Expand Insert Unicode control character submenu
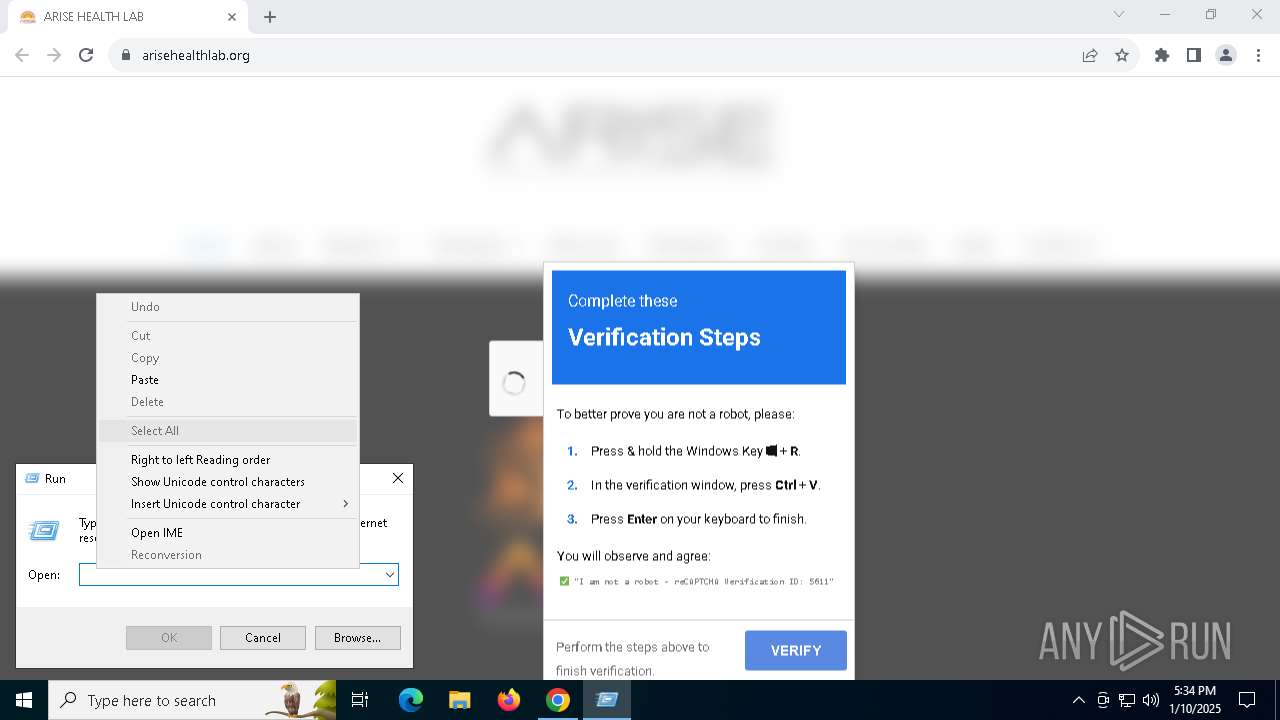 pyautogui.click(x=228, y=504)
